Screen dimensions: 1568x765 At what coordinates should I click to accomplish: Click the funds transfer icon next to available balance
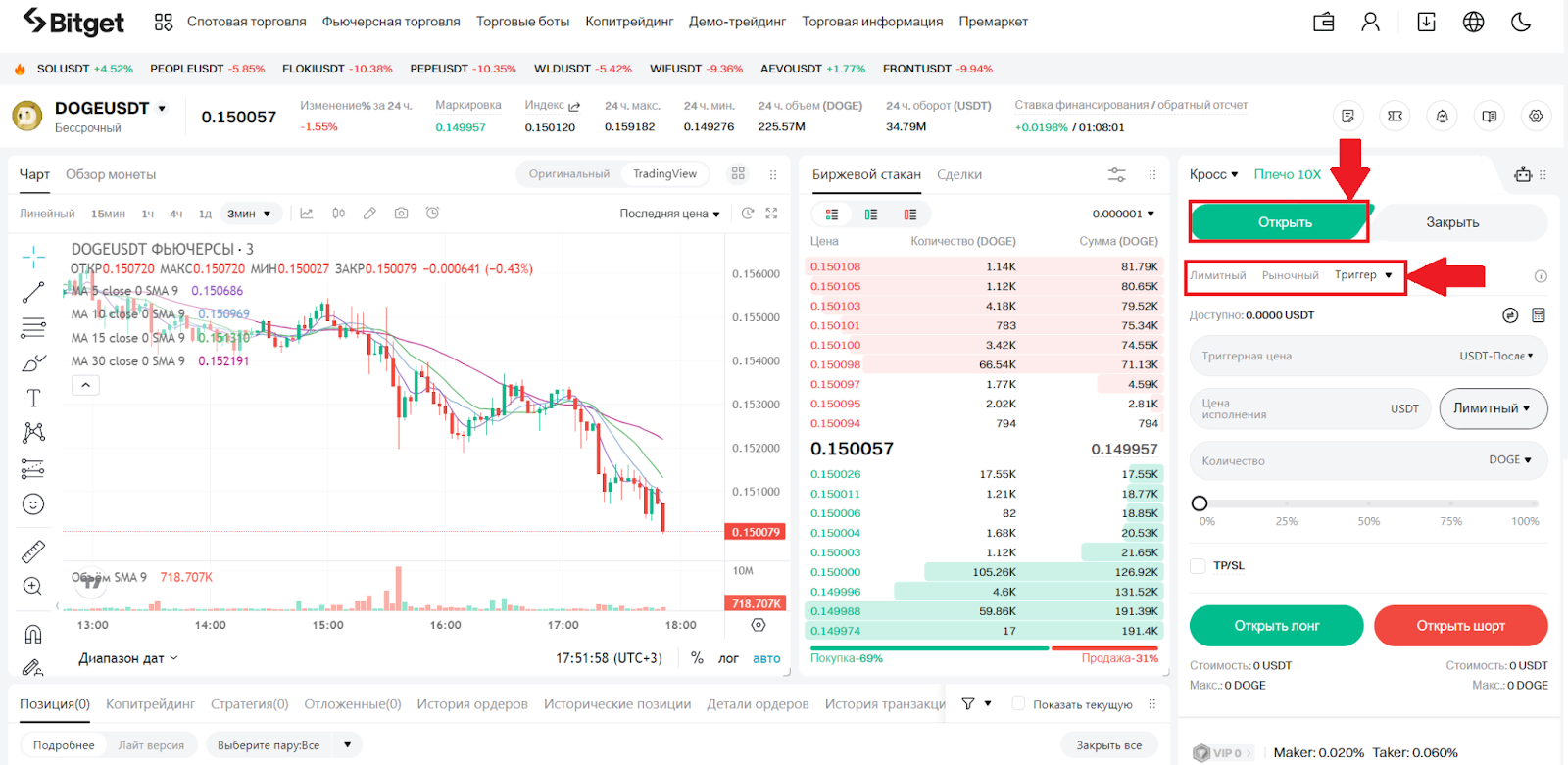pyautogui.click(x=1510, y=315)
